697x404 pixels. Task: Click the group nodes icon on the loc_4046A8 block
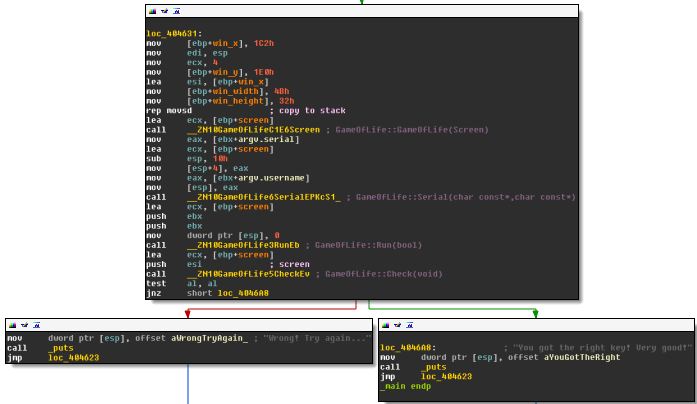tap(409, 325)
